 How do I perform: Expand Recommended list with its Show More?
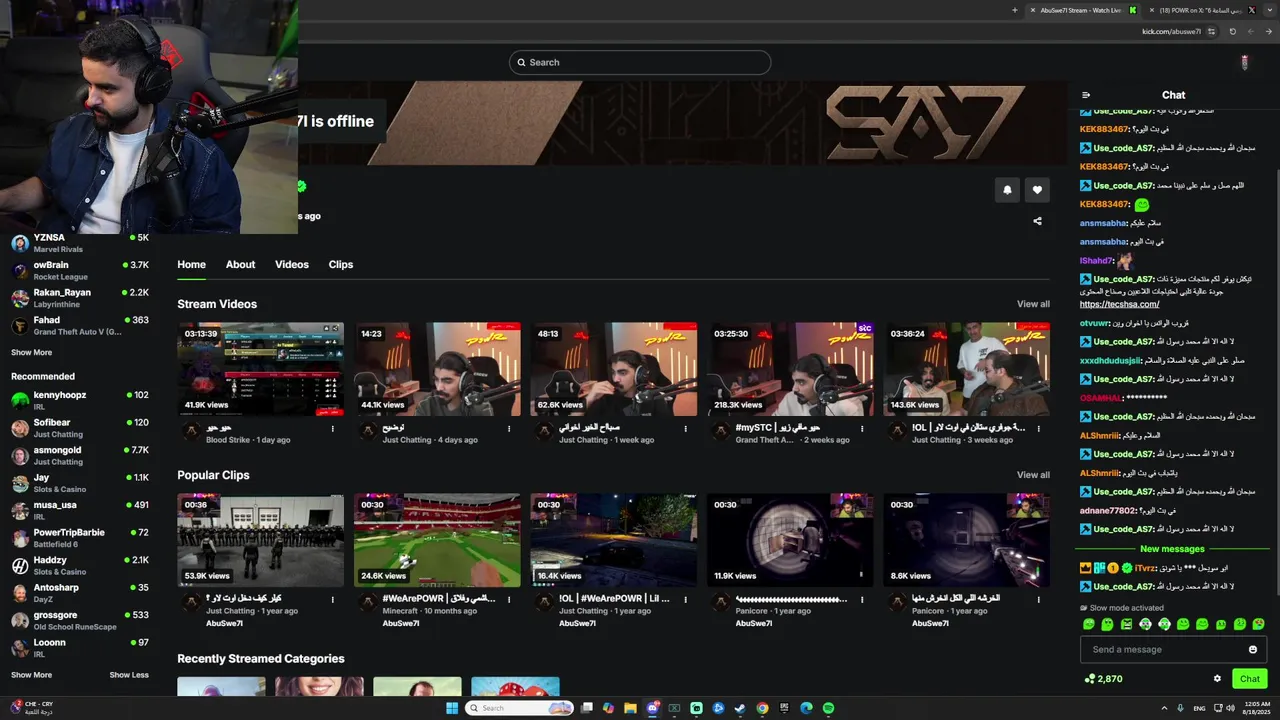(31, 675)
